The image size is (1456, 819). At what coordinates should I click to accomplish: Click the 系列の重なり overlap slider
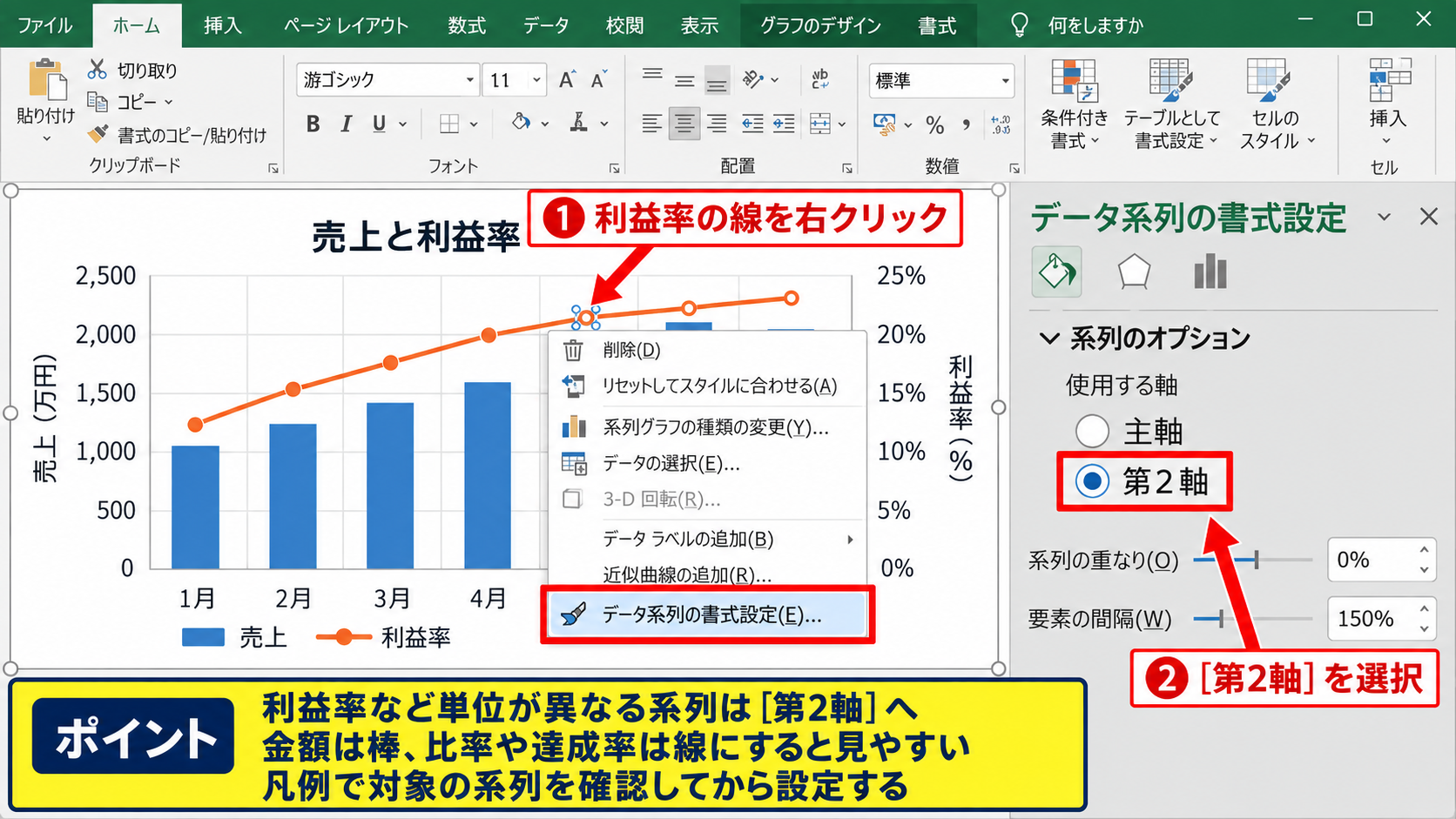point(1253,561)
